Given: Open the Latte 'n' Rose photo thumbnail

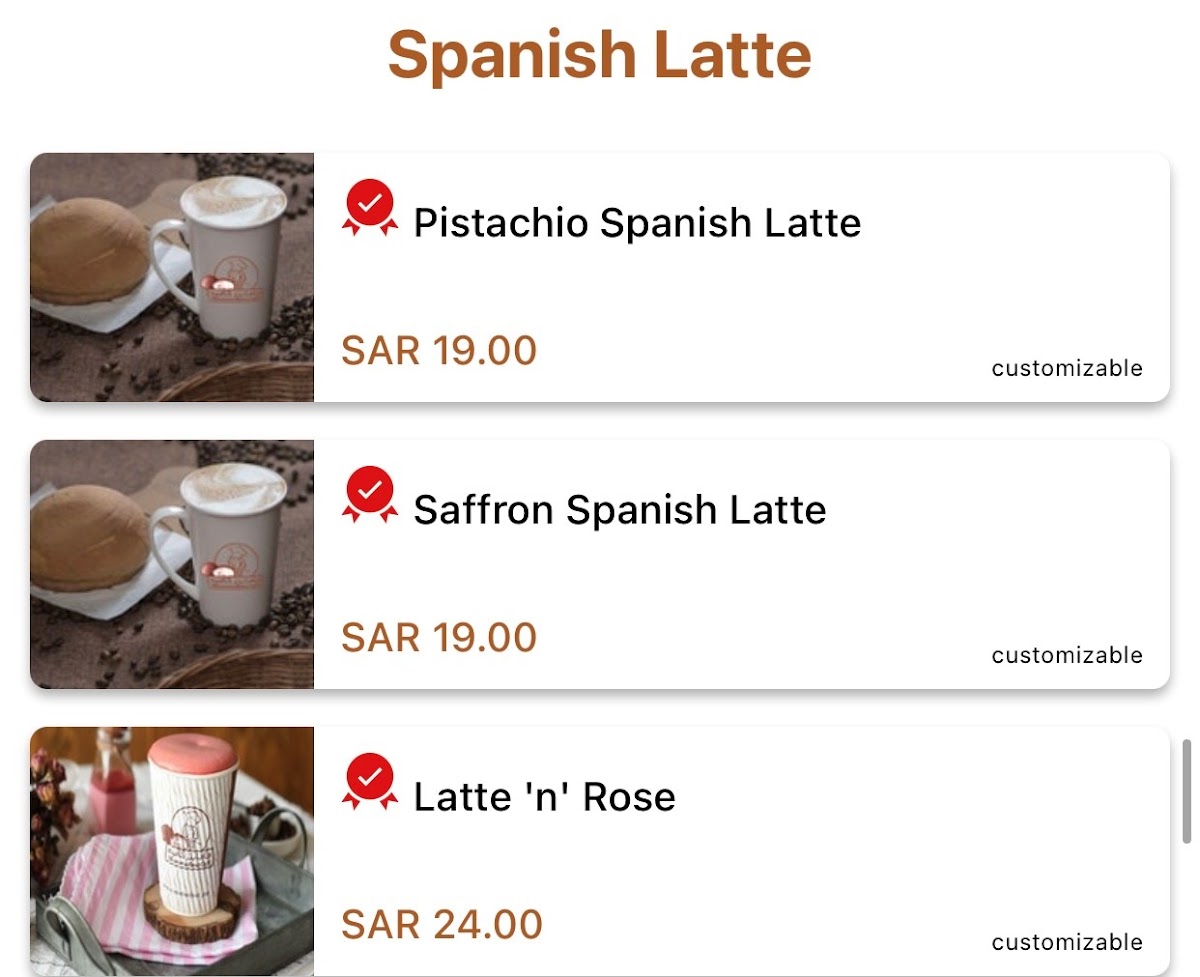Looking at the screenshot, I should [172, 851].
